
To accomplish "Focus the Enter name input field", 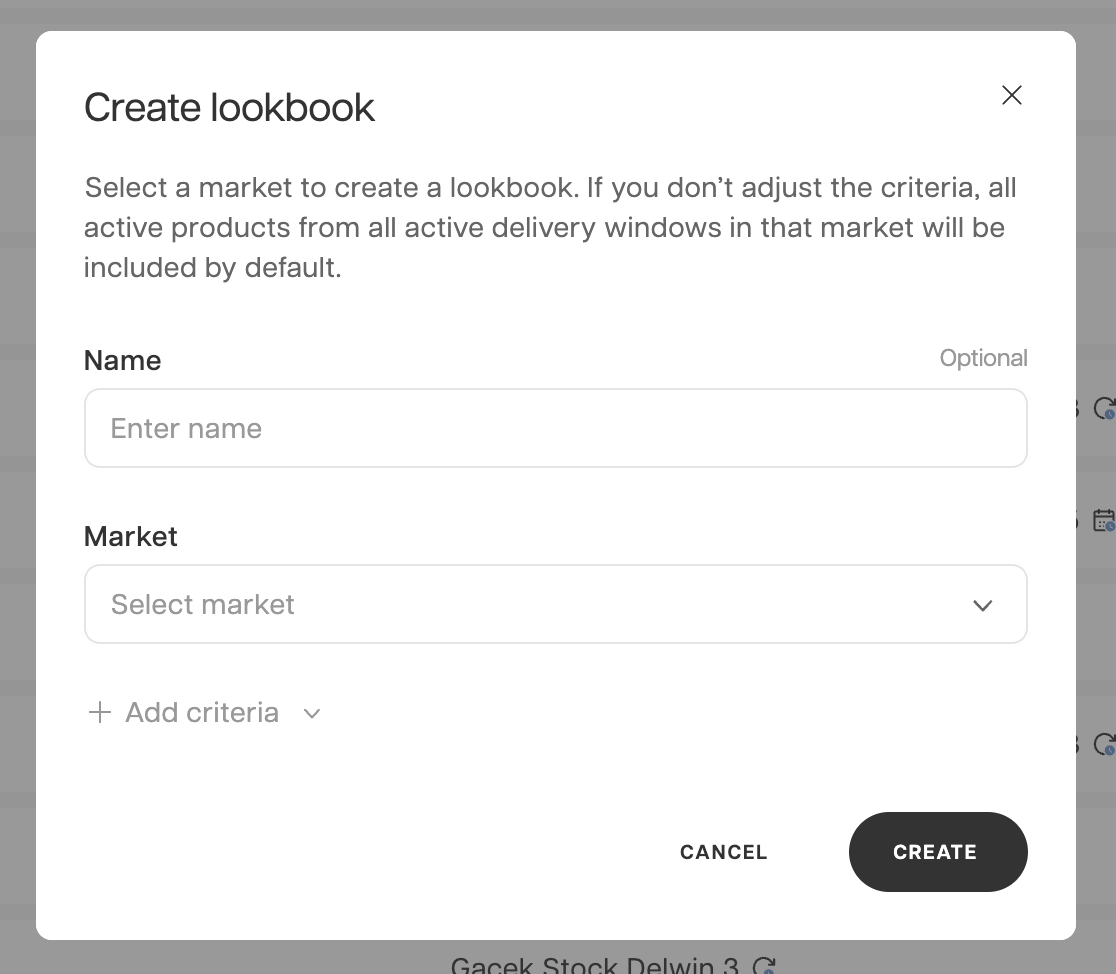I will coord(555,428).
